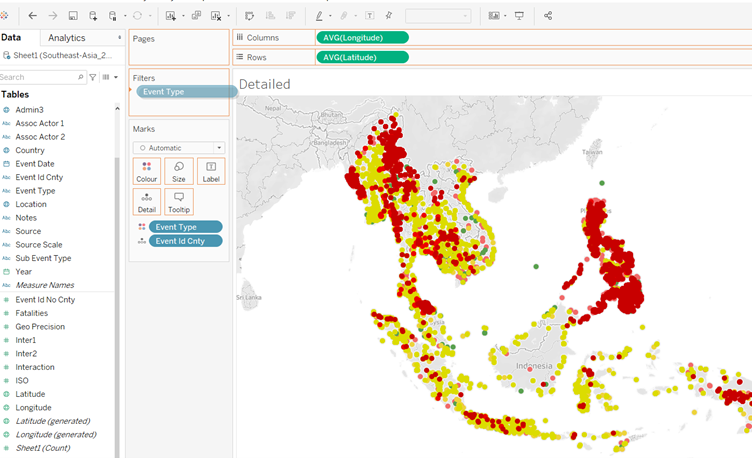Switch to the Analytics tab

click(x=67, y=38)
